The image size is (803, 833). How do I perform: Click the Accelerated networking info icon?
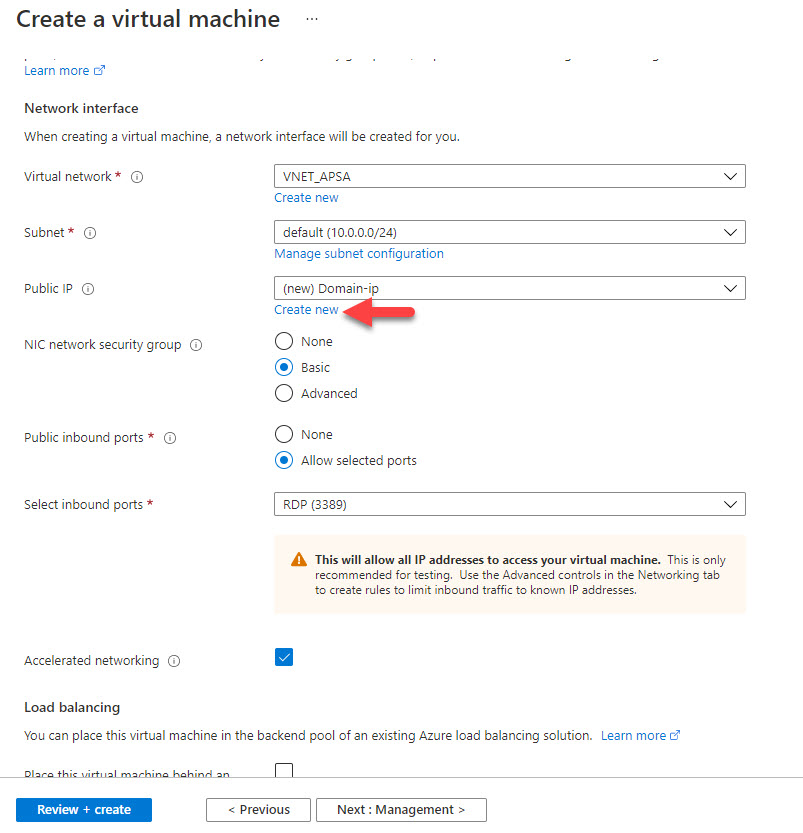[x=174, y=660]
